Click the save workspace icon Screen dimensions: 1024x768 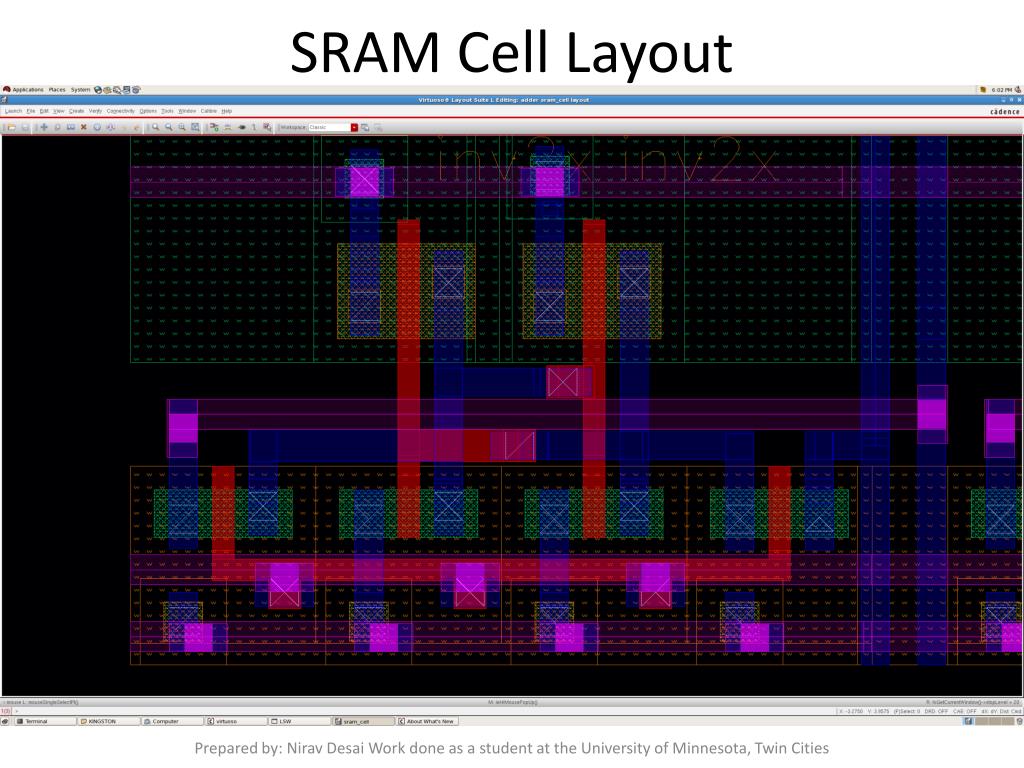365,127
